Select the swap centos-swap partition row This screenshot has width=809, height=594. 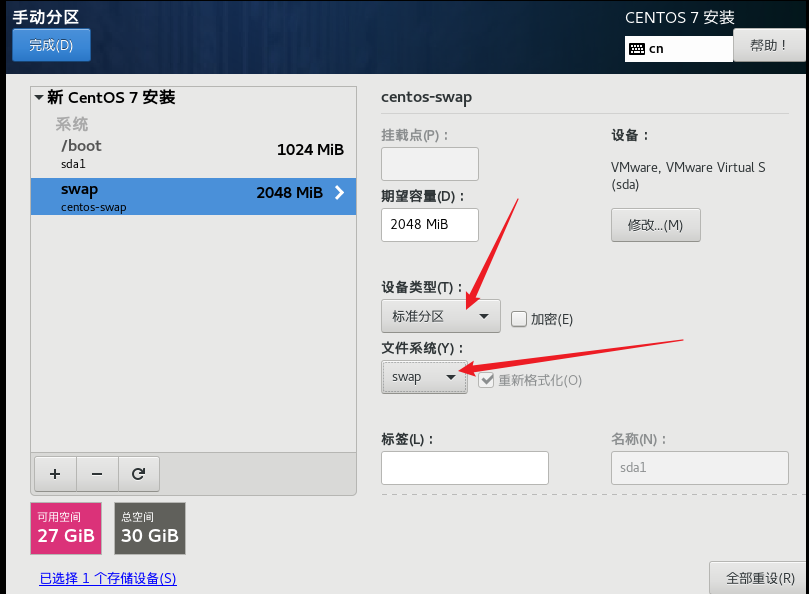pos(193,197)
